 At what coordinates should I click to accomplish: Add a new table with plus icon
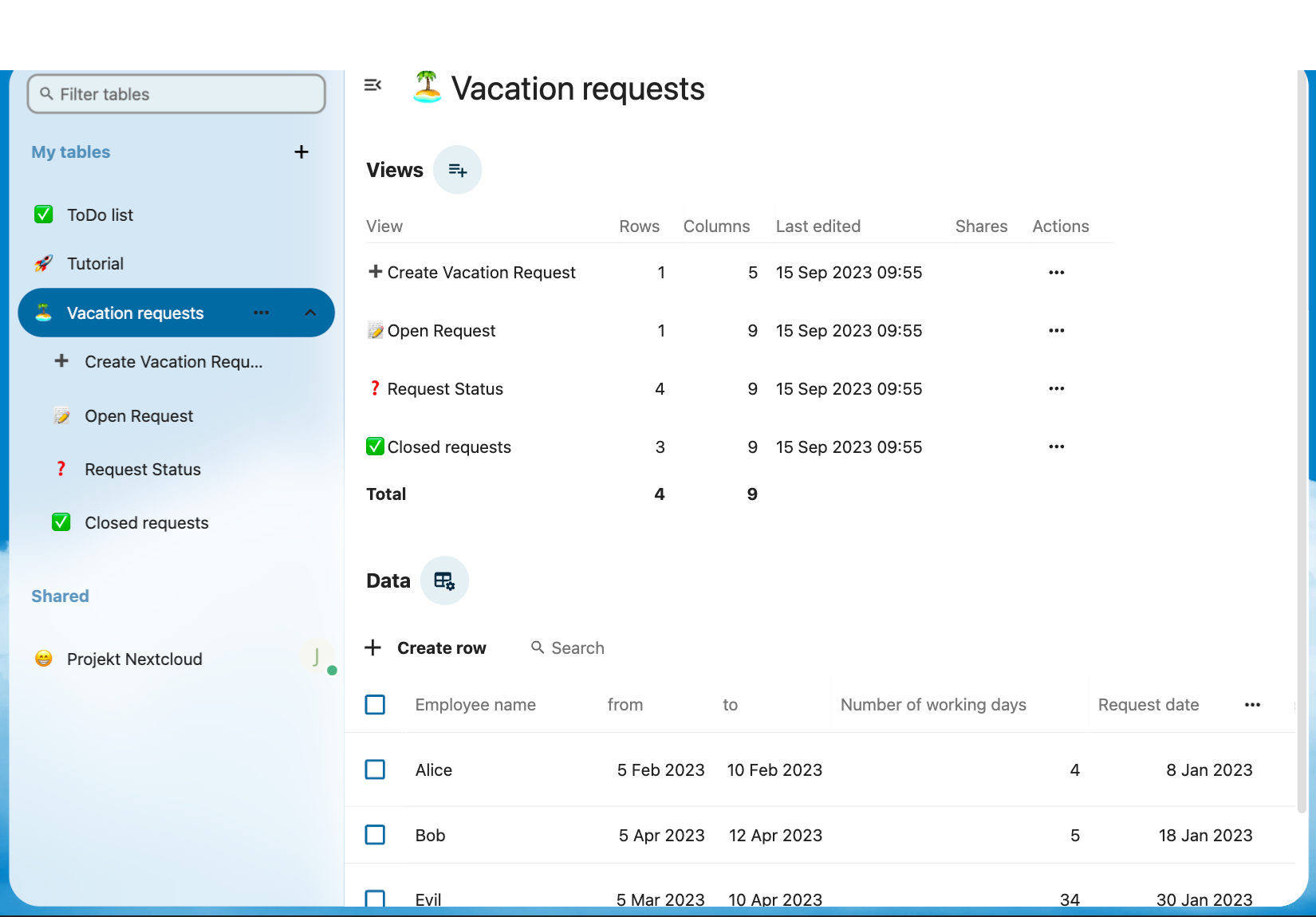click(x=301, y=152)
